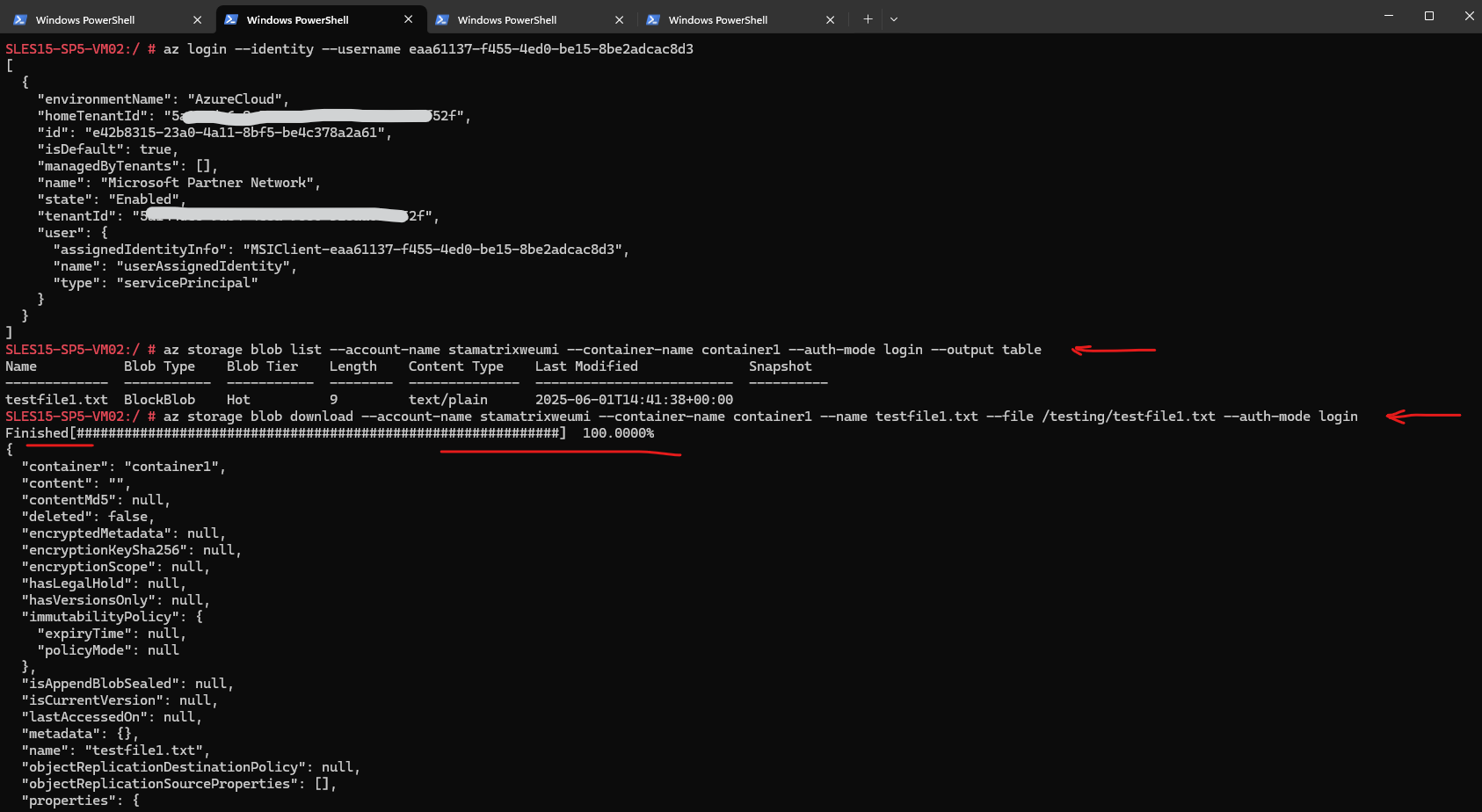Screen dimensions: 1482x812
Task: Click the 'Content Type' column header
Action: pos(456,366)
